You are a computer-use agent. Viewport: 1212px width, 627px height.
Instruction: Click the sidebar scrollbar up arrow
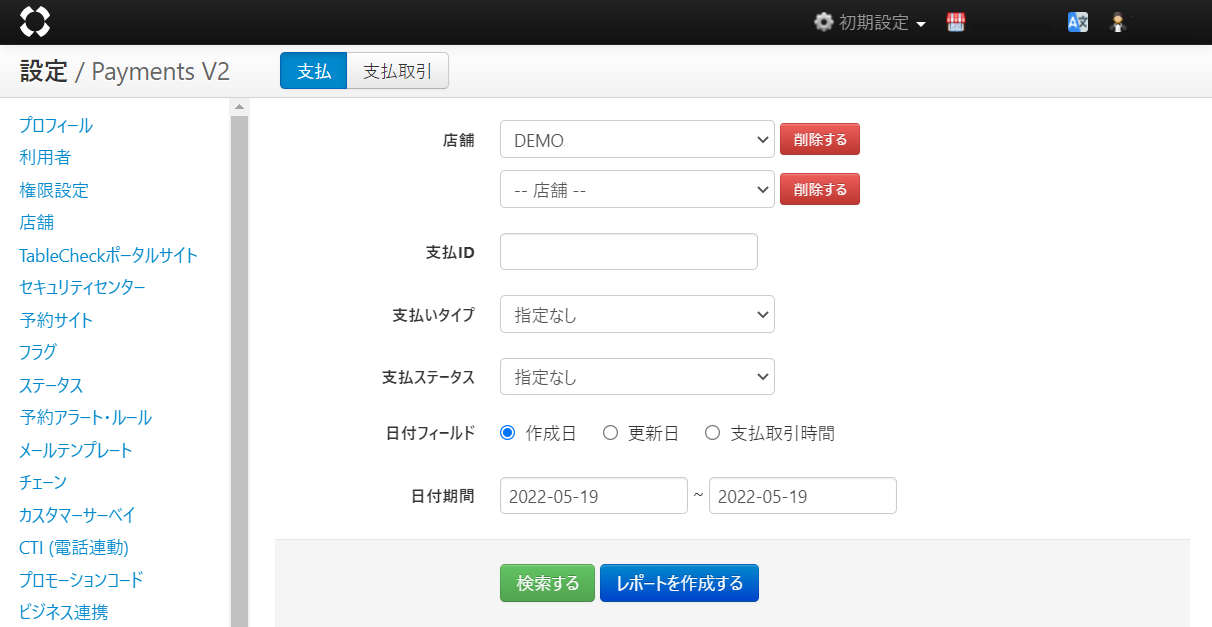click(x=239, y=107)
